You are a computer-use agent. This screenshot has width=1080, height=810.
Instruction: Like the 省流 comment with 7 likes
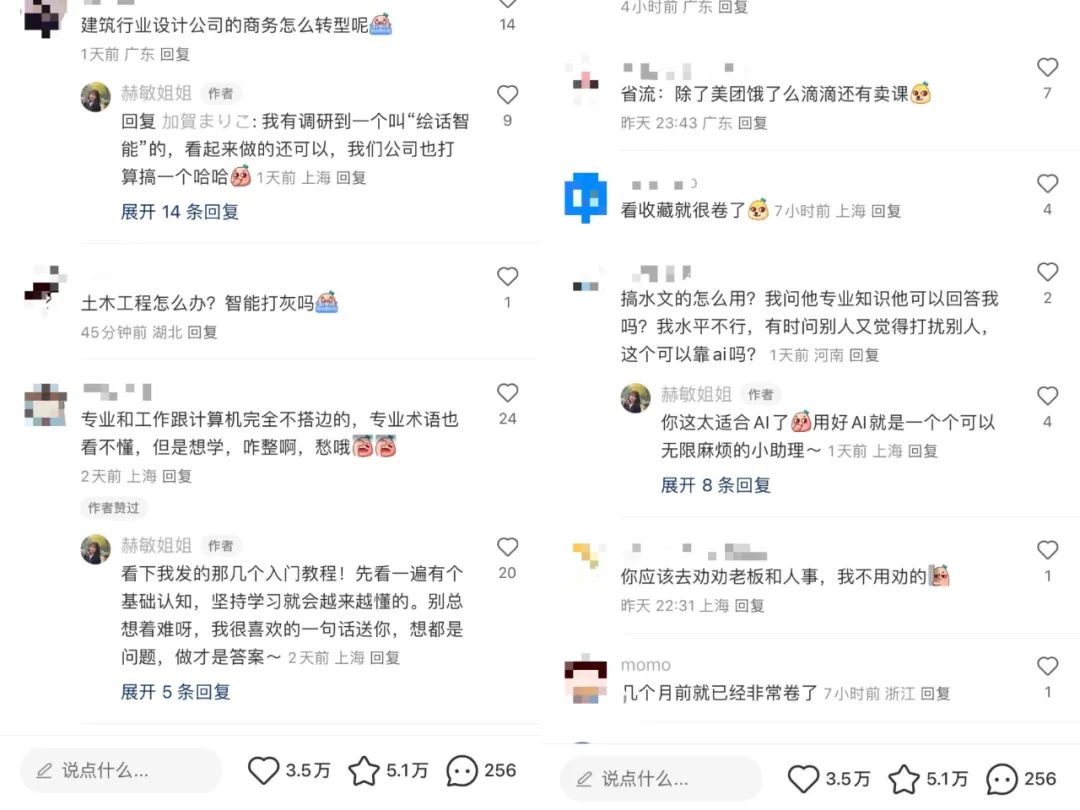pos(1048,67)
